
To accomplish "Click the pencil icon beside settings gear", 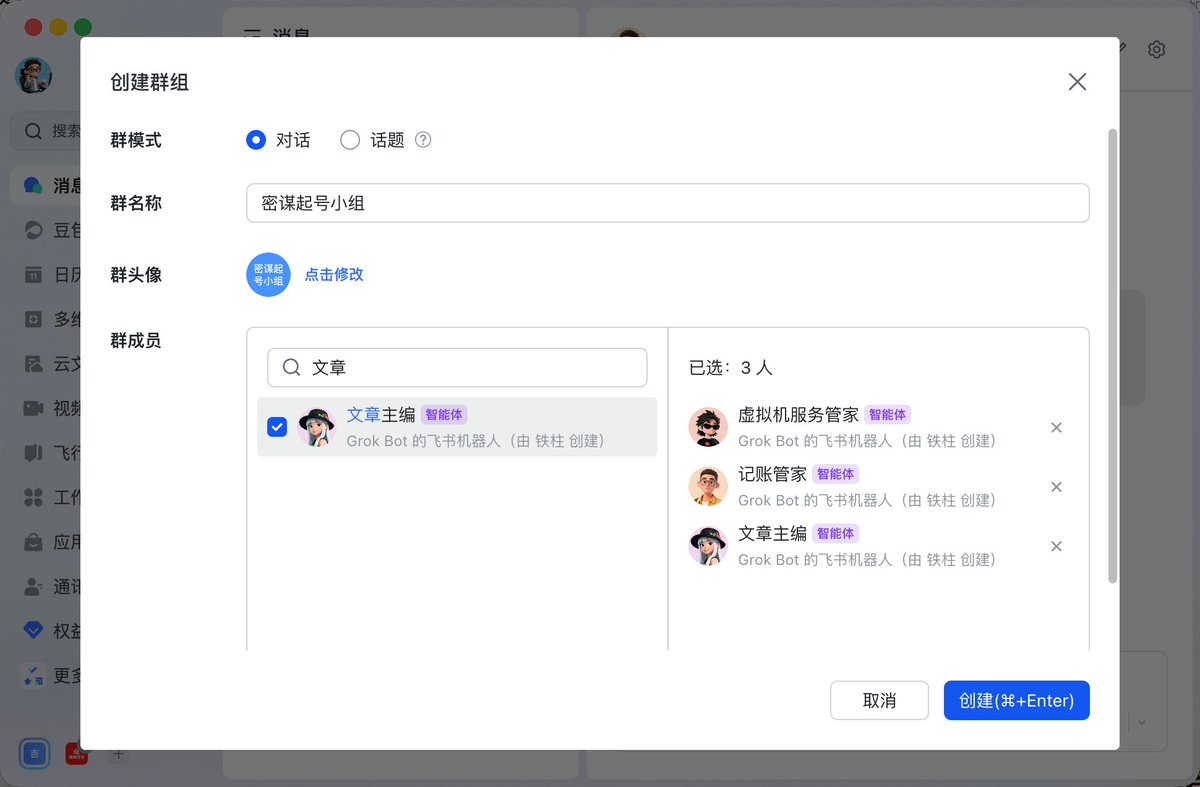I will point(1122,47).
